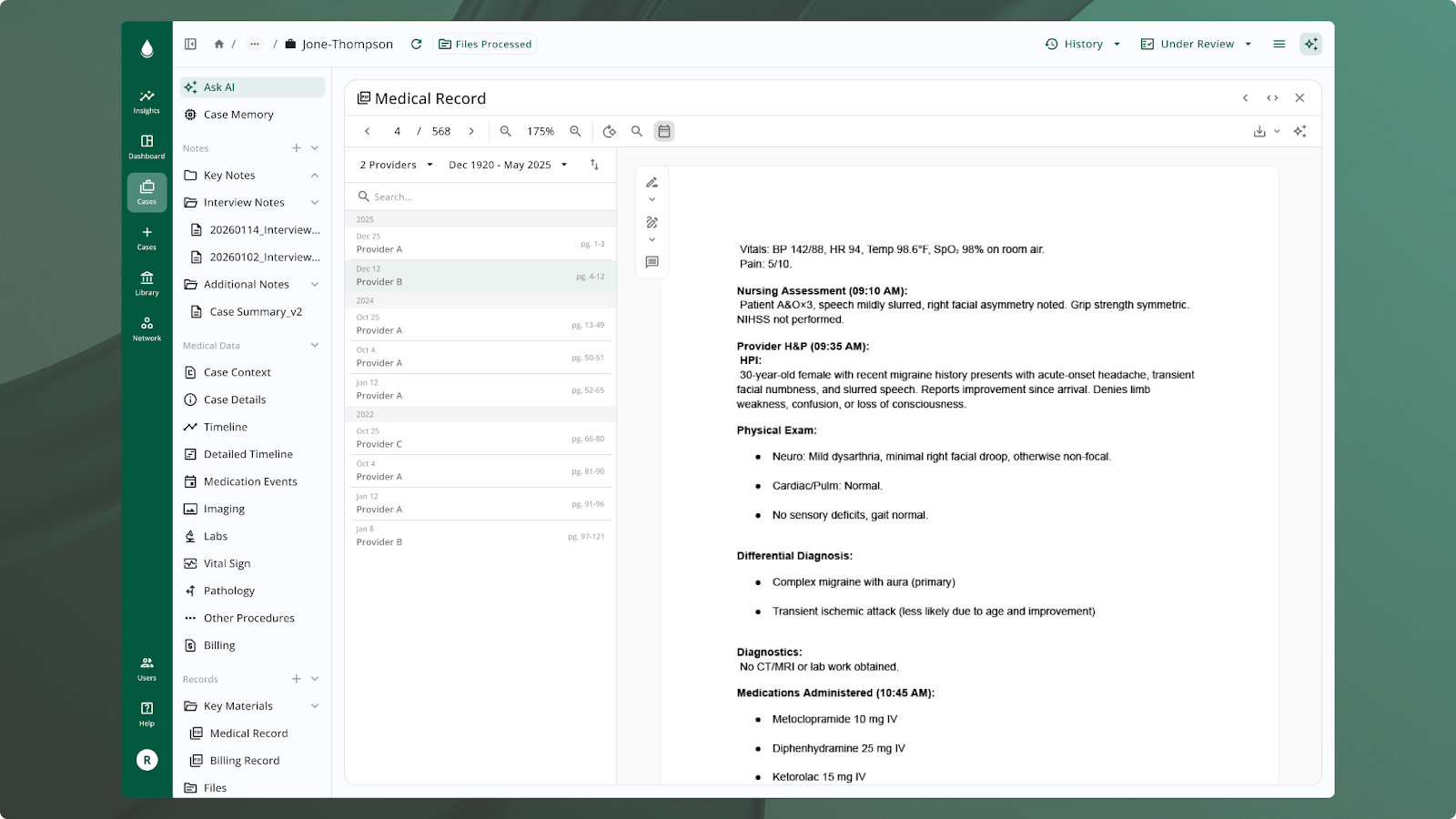The width and height of the screenshot is (1456, 819).
Task: Open the 2 Providers filter
Action: [x=396, y=165]
